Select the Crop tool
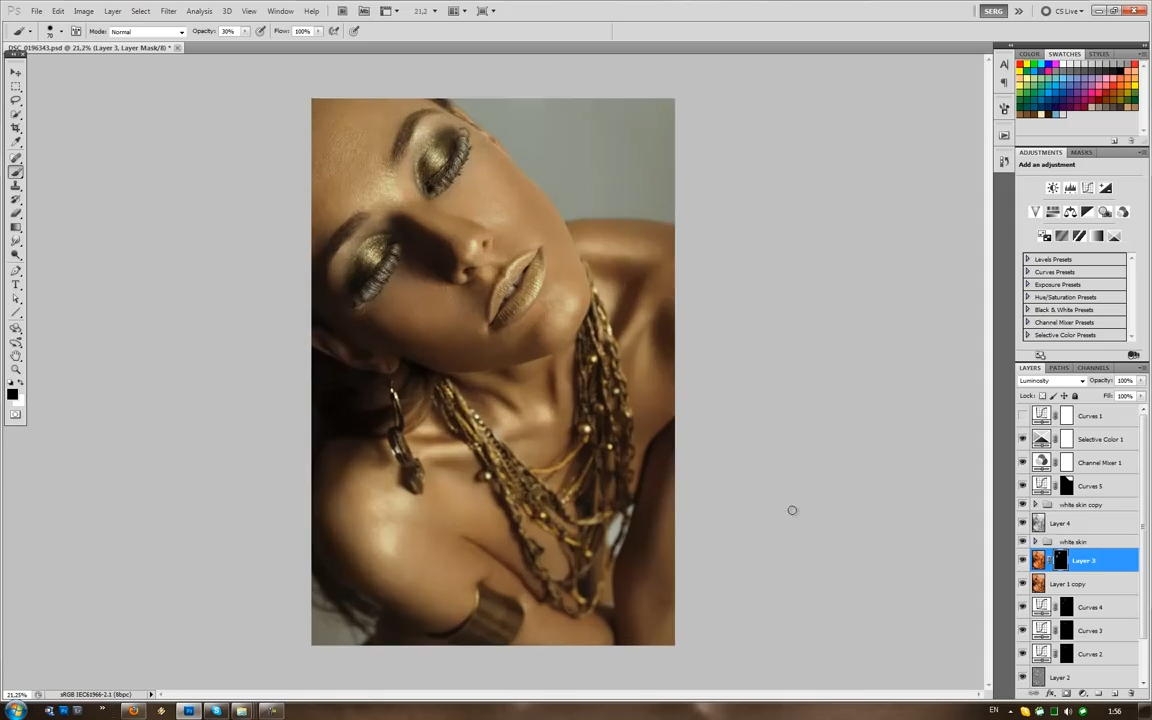The image size is (1152, 720). pos(15,128)
